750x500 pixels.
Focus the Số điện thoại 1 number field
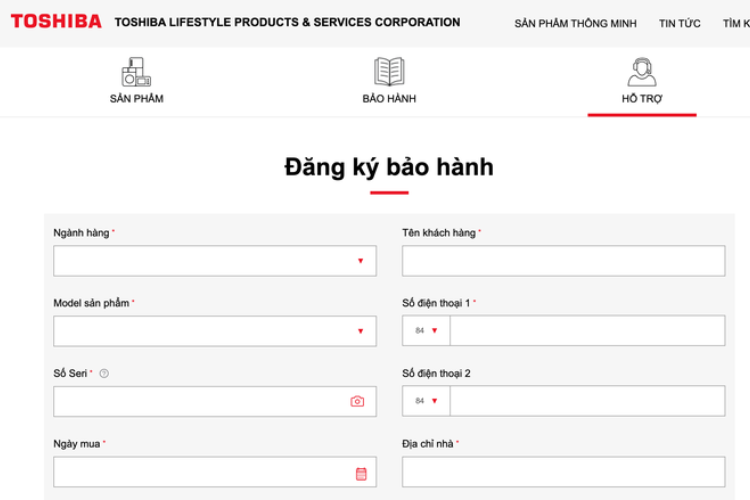click(587, 331)
